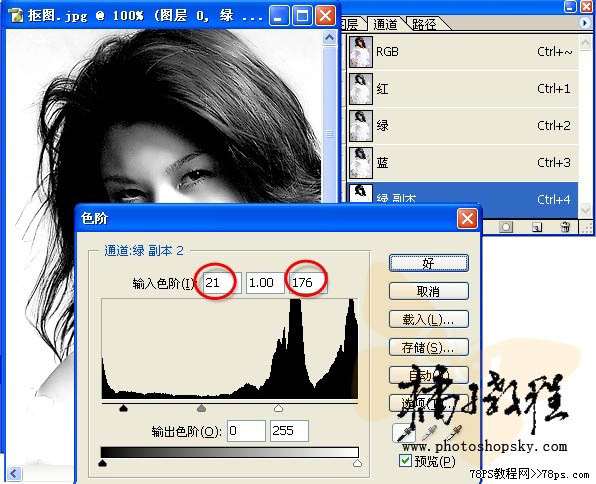Screen dimensions: 596x484
Task: Click the image window scroll-up arrow
Action: [329, 38]
